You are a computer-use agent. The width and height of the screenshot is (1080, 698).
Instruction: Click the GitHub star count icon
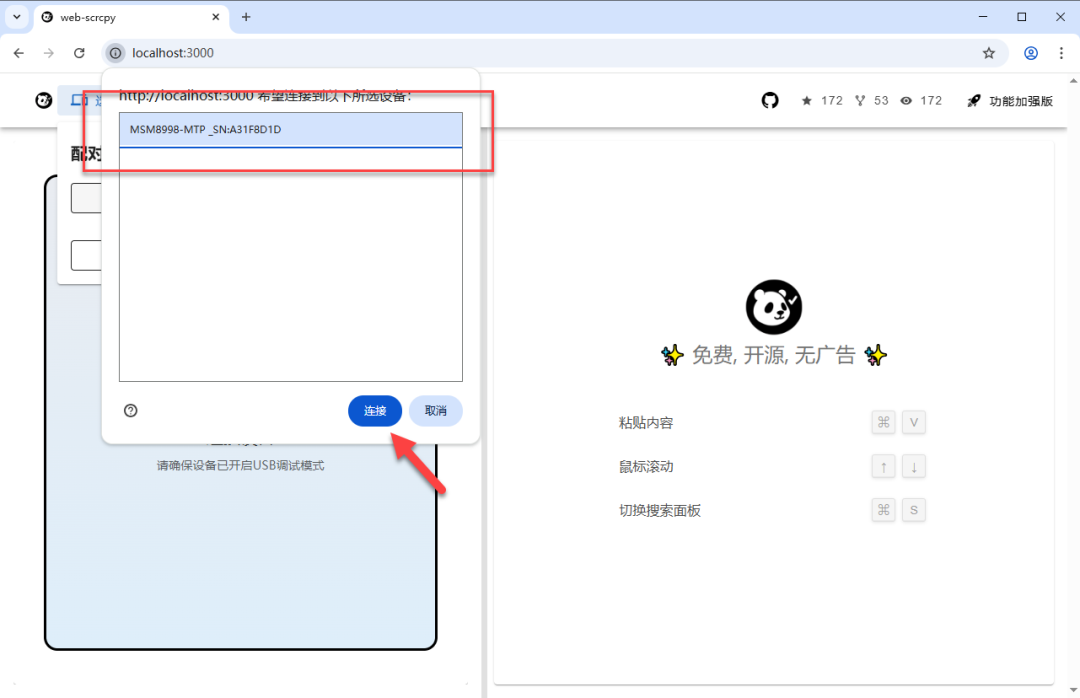(x=809, y=100)
